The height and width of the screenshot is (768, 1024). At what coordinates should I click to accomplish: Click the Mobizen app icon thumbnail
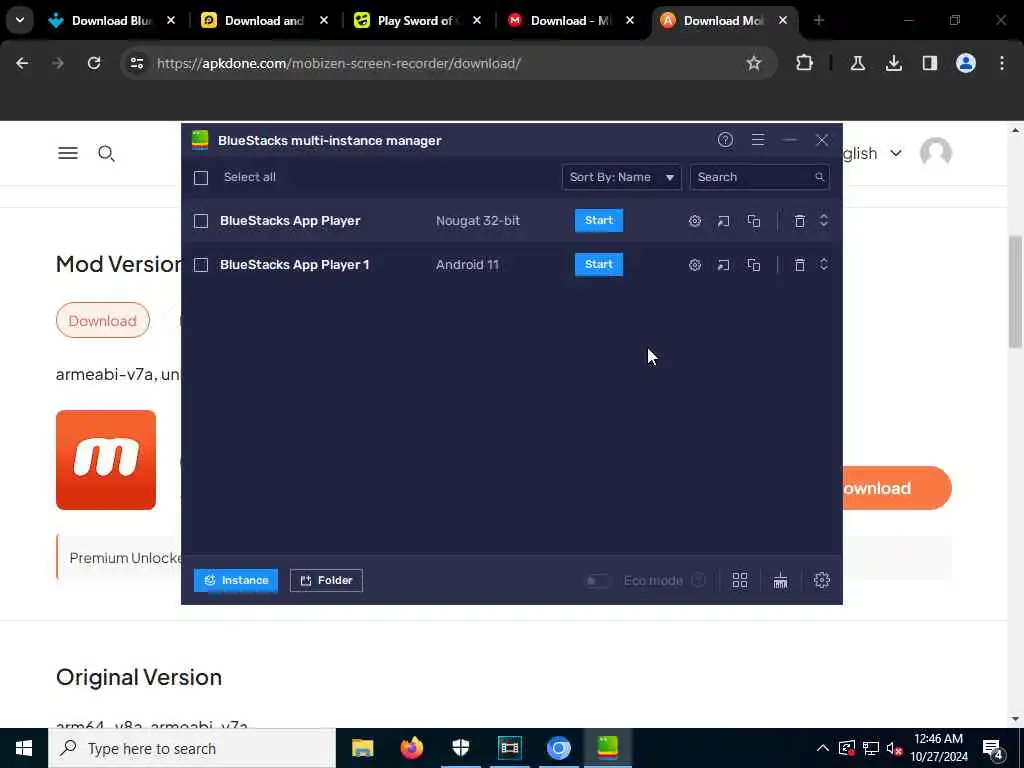coord(106,460)
